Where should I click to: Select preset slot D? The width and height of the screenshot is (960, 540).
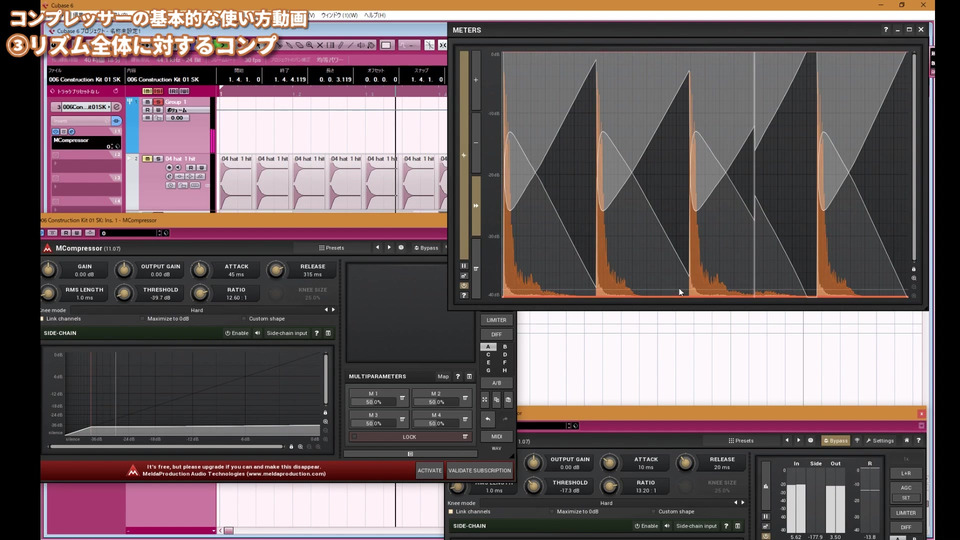point(505,354)
